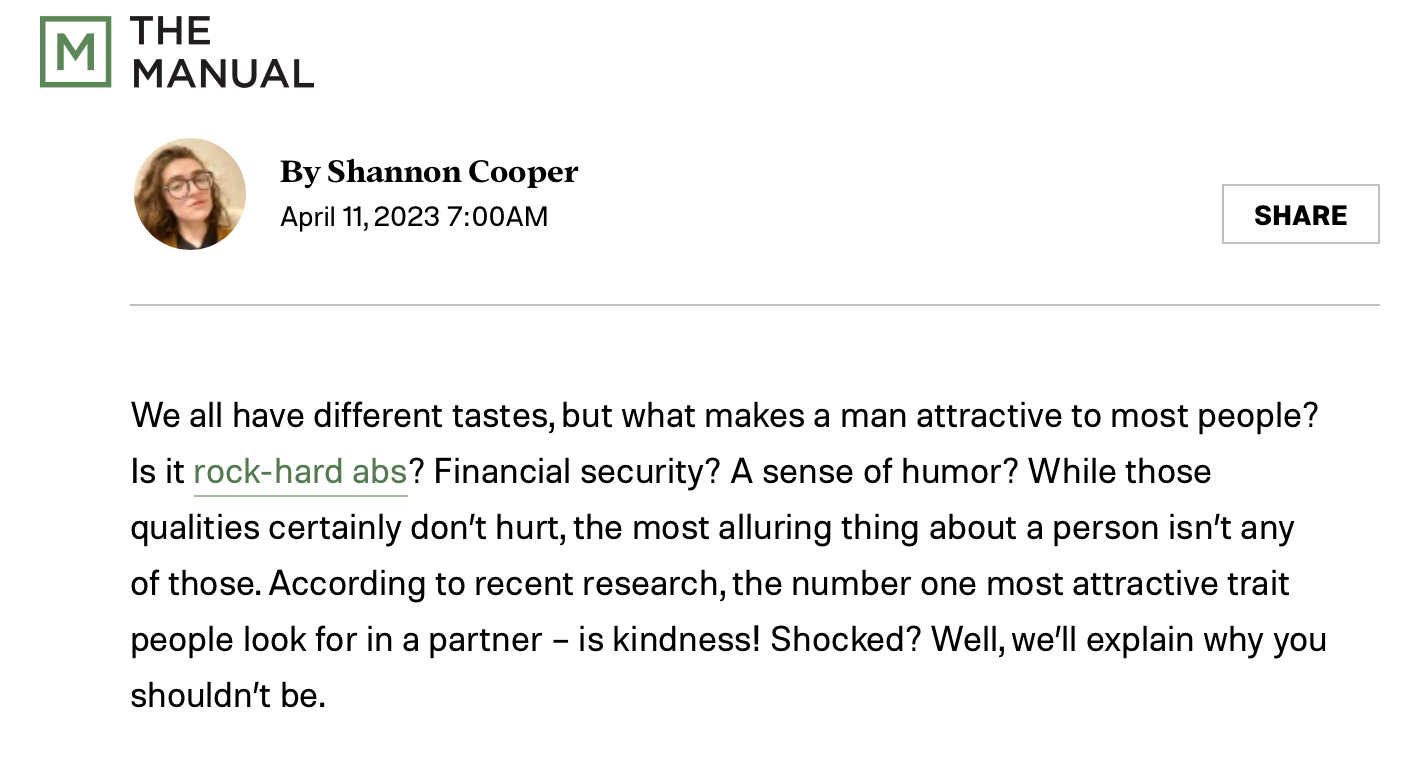Follow the rock-hard abs link
Screen dimensions: 1413x779
tap(300, 471)
